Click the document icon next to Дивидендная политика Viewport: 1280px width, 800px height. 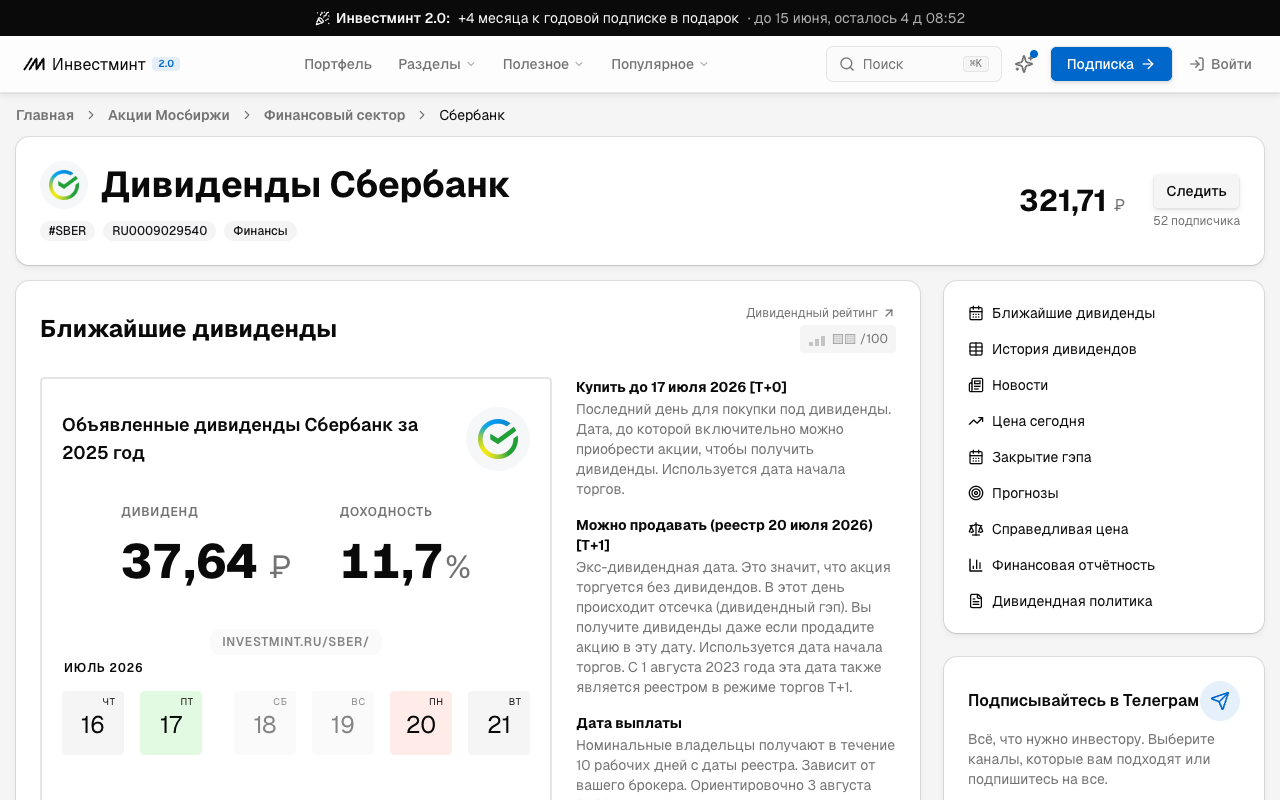pyautogui.click(x=976, y=601)
